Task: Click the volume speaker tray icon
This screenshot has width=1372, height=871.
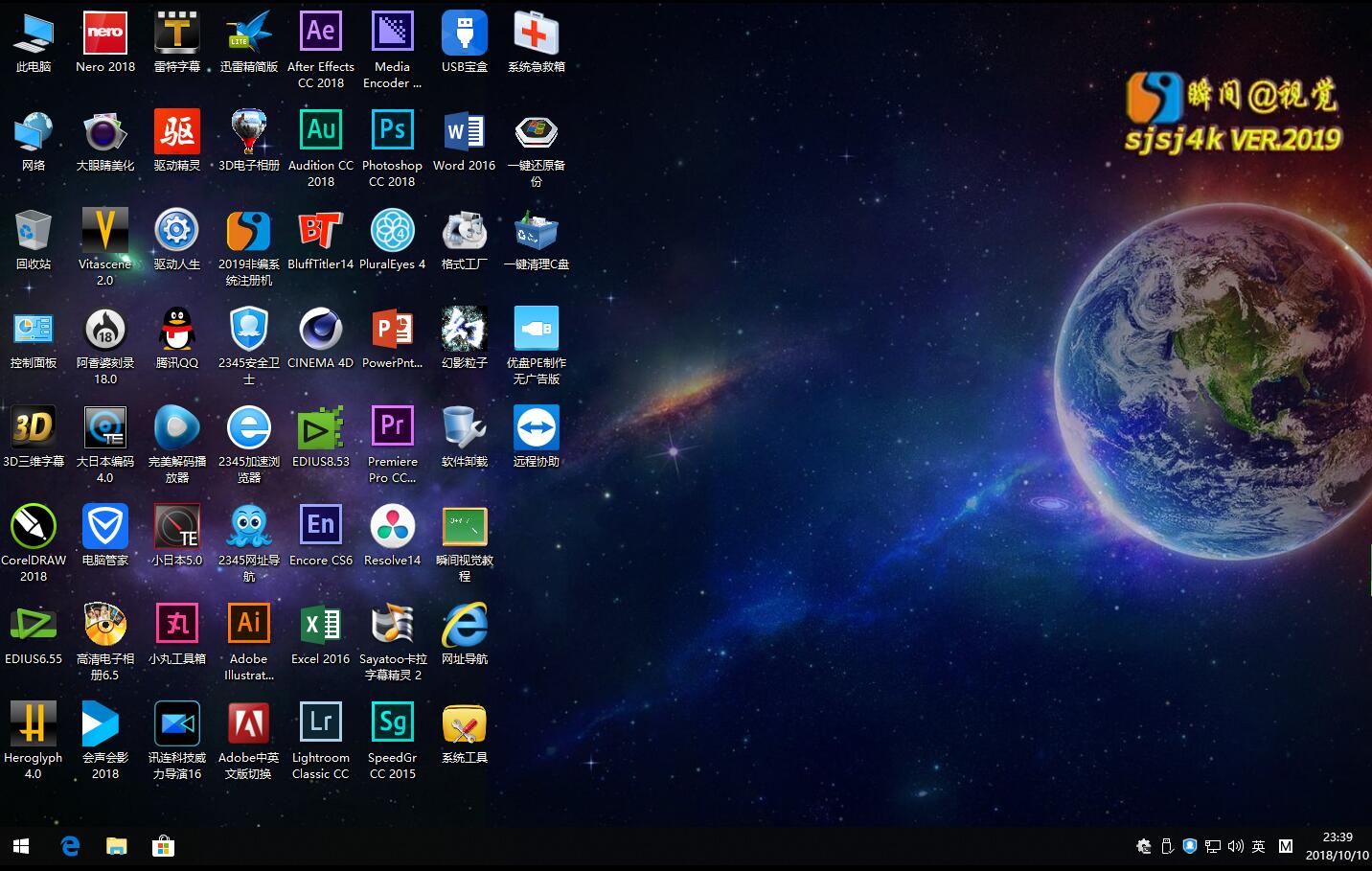Action: pyautogui.click(x=1235, y=846)
